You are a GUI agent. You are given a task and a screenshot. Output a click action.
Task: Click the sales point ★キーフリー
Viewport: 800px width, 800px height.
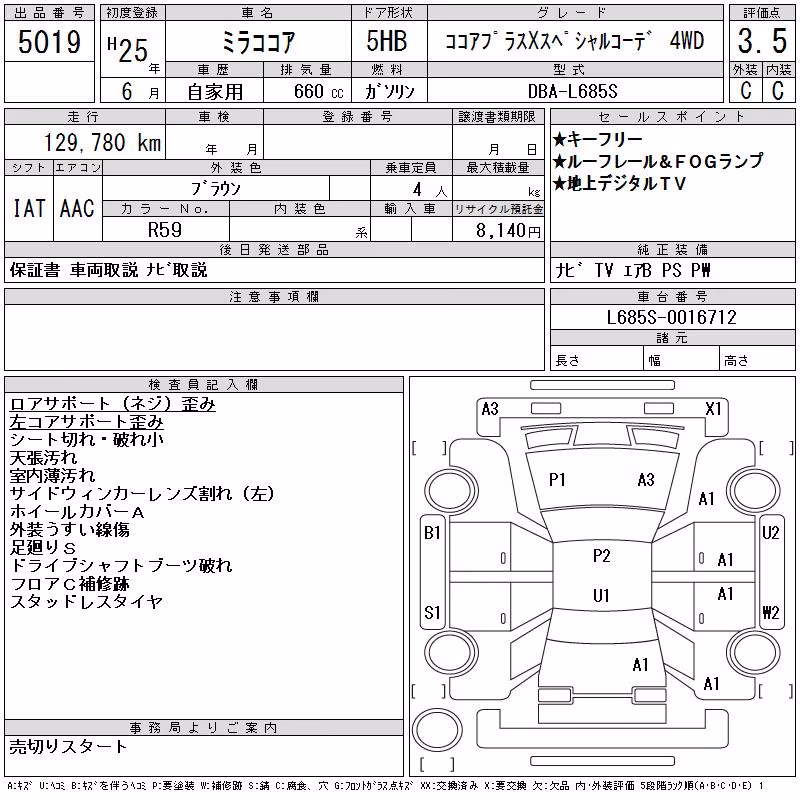click(597, 139)
